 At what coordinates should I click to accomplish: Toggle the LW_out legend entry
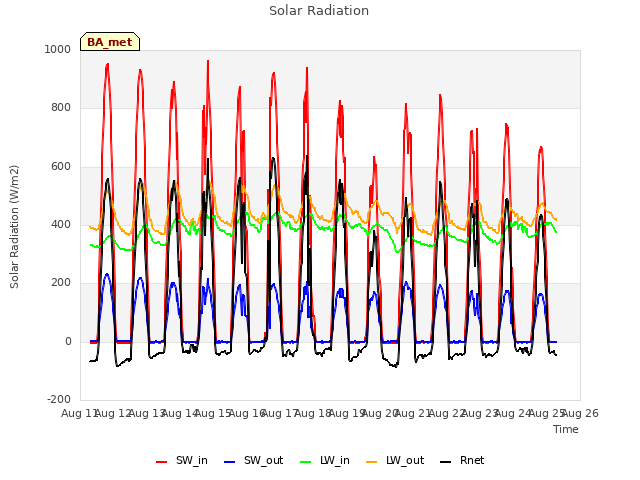395,461
